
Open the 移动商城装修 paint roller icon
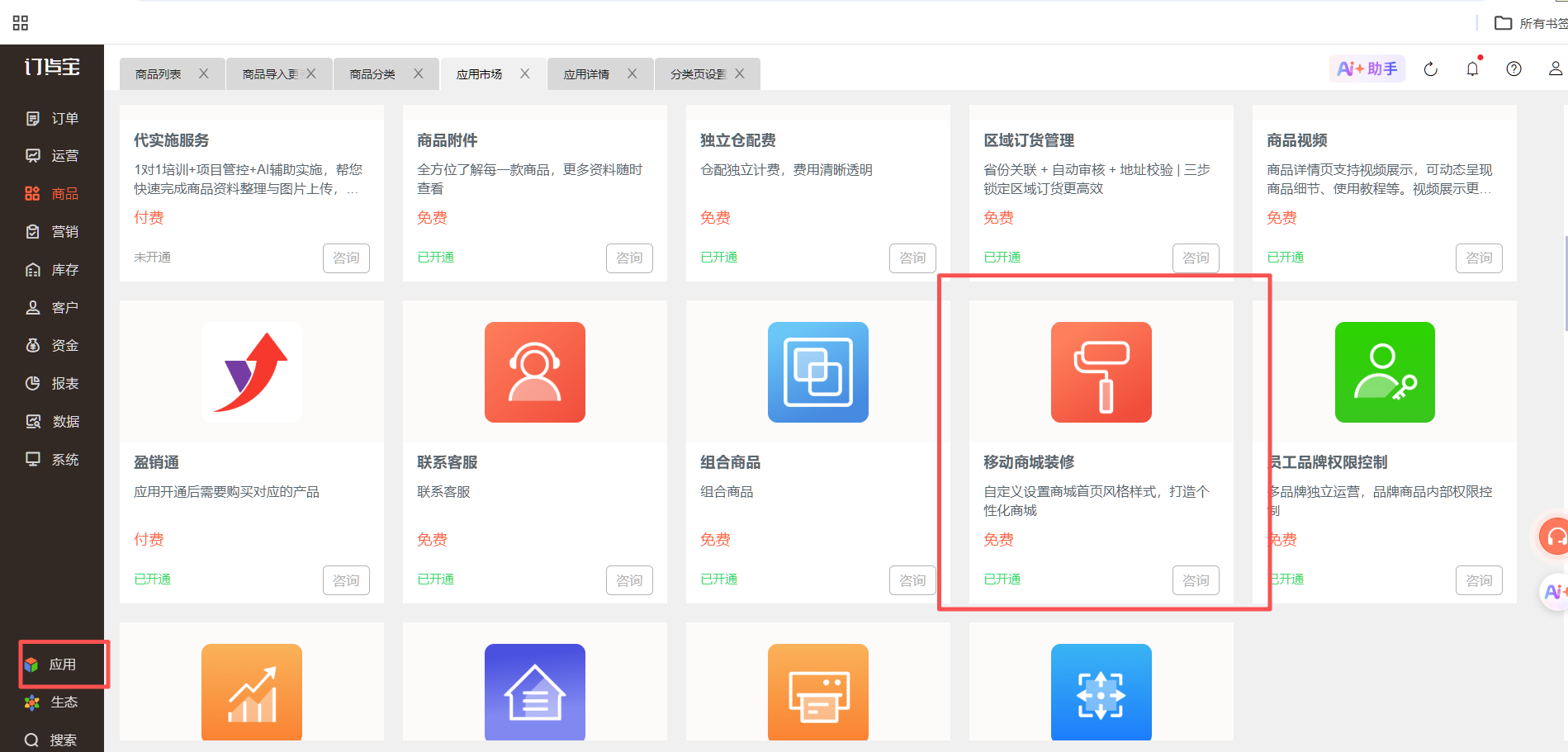tap(1101, 372)
